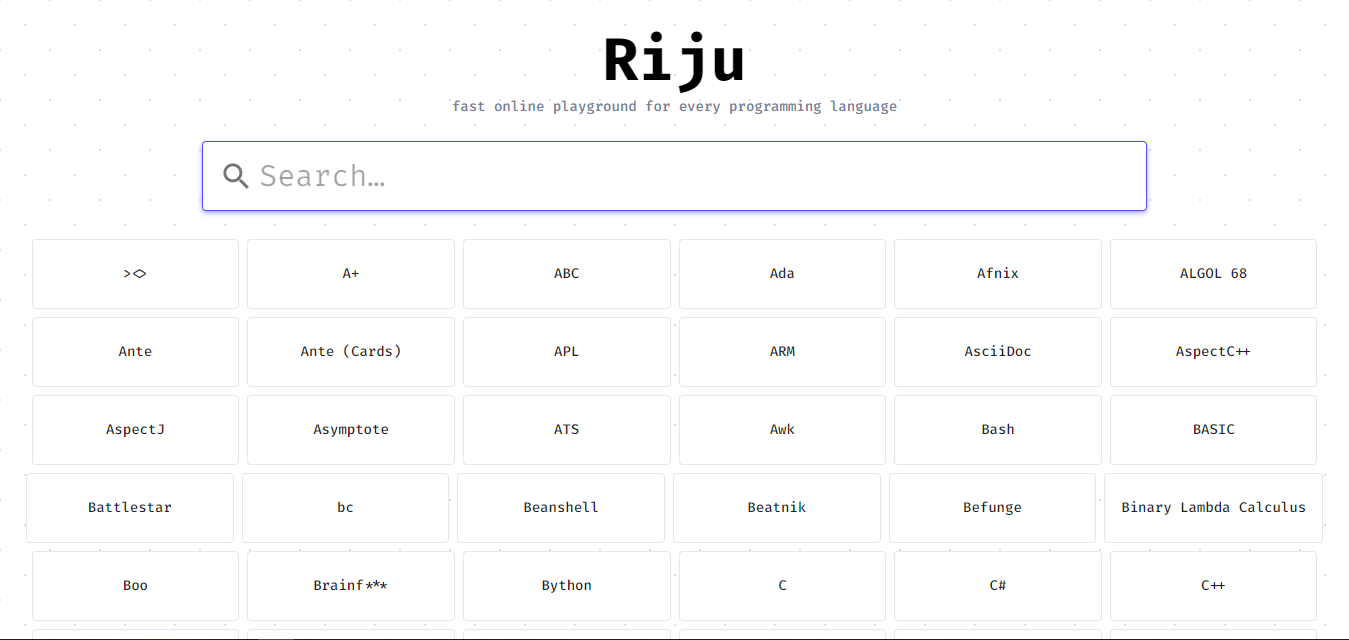Open the AsciiDoc playground
This screenshot has width=1349, height=640.
[997, 351]
